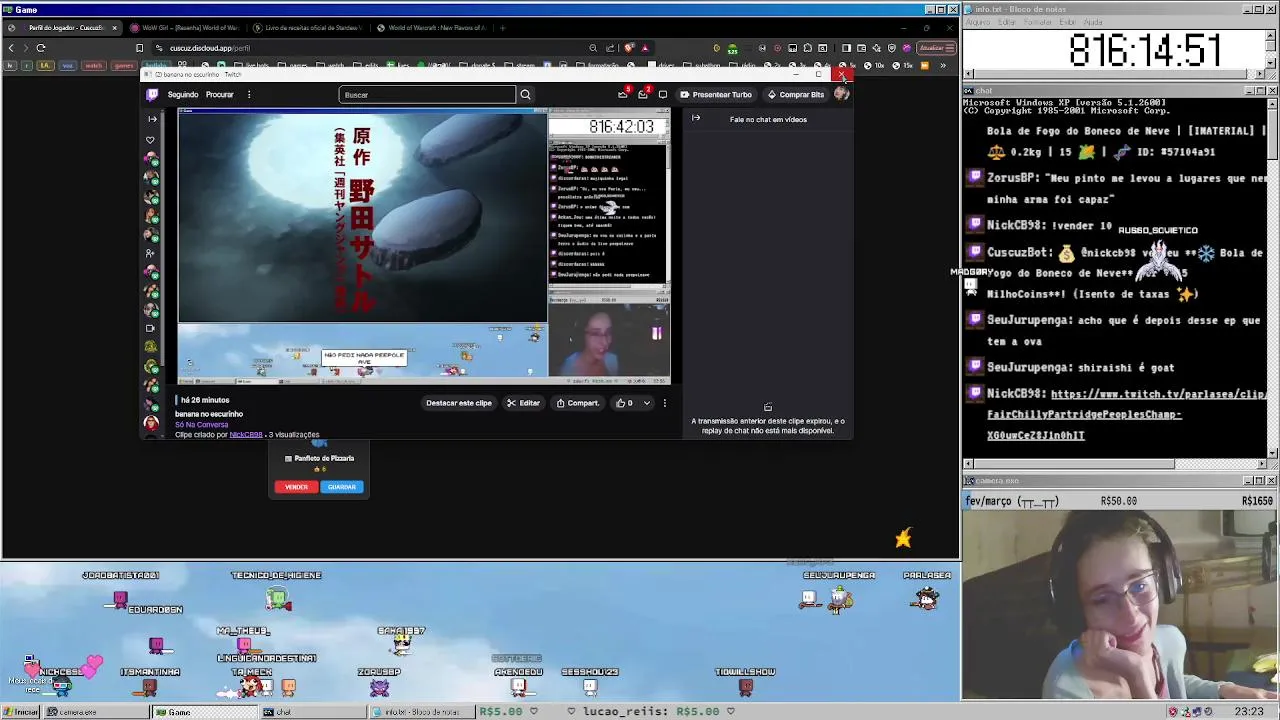Open the three-dot menu beside Procurar
This screenshot has height=720, width=1280.
point(249,95)
